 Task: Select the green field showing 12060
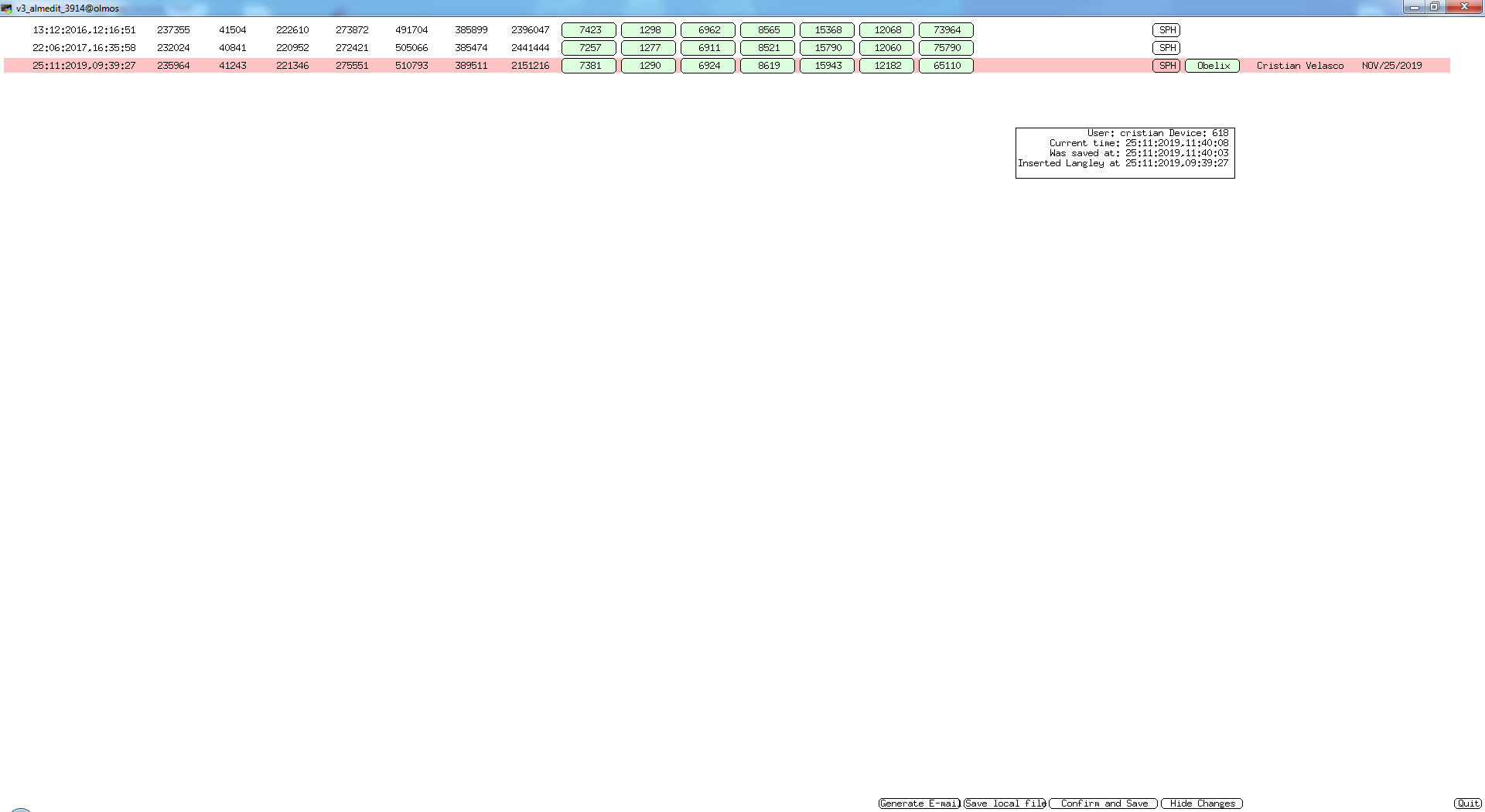coord(887,48)
